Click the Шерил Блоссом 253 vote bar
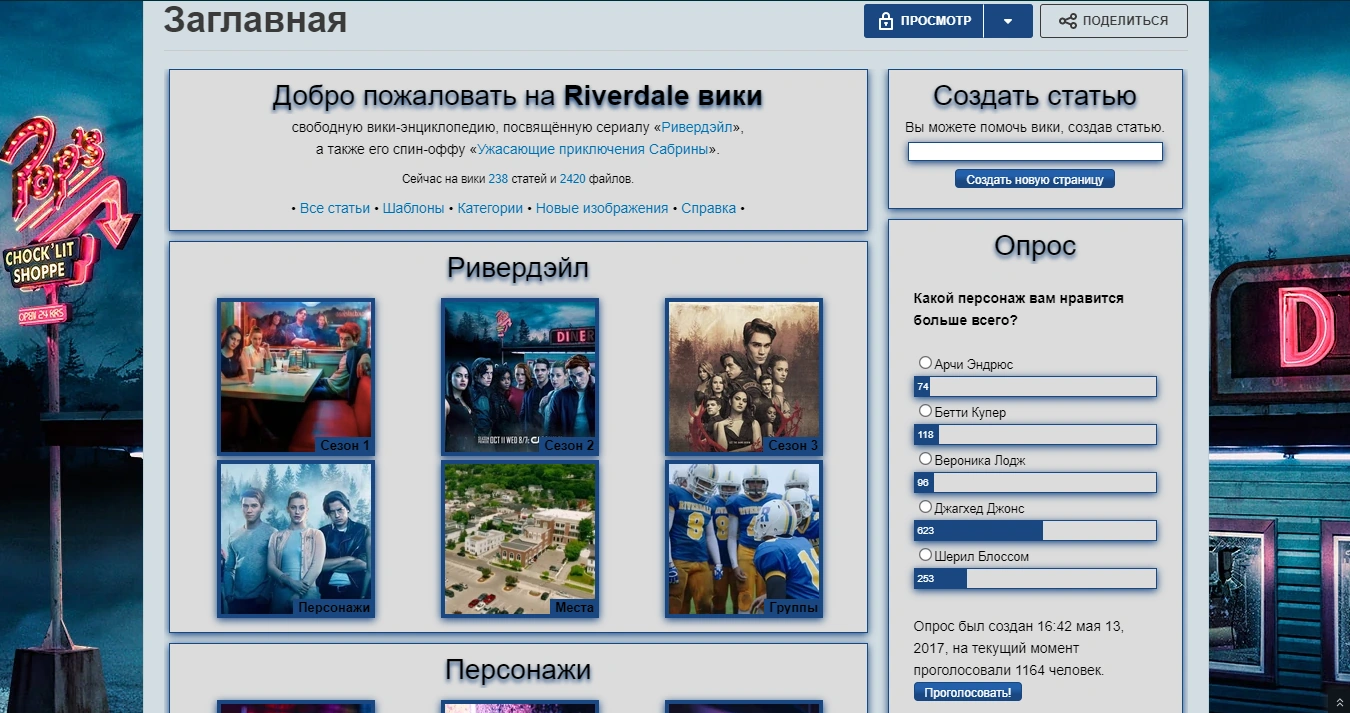The image size is (1350, 713). pyautogui.click(x=1035, y=579)
